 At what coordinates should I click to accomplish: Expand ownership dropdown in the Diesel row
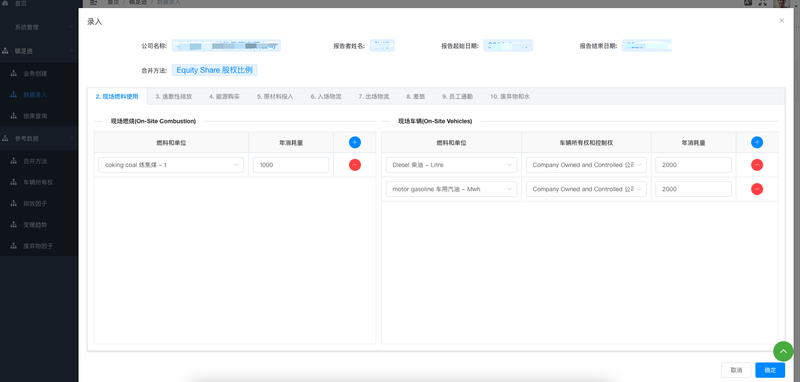point(586,165)
